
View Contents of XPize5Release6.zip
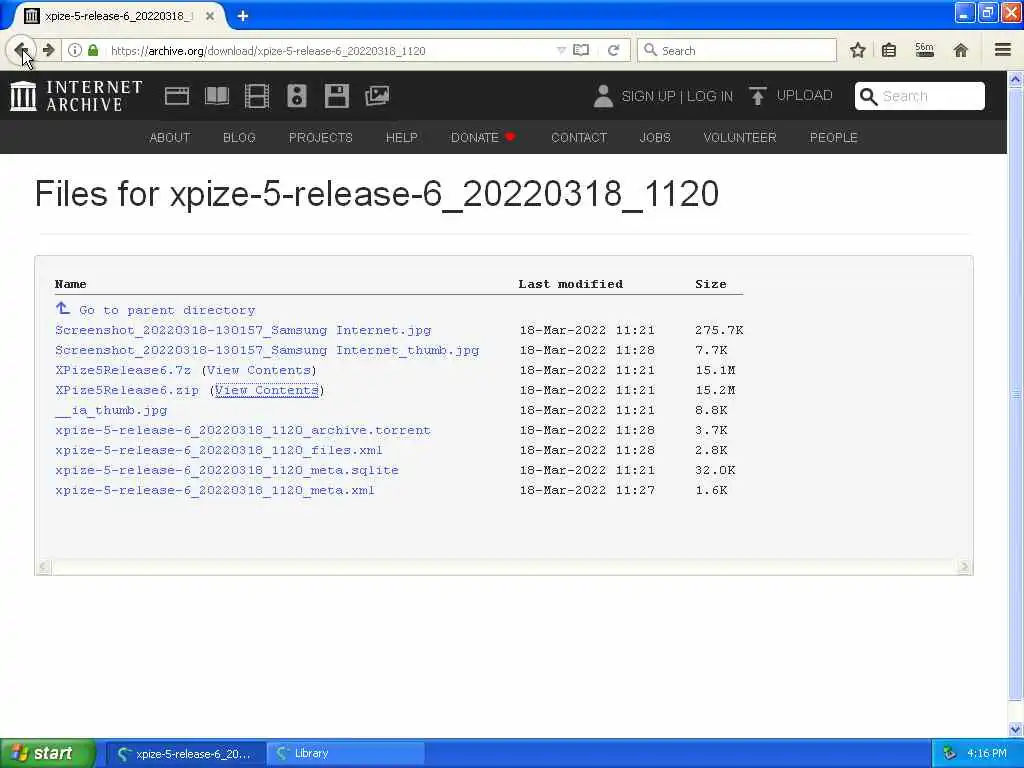point(267,391)
